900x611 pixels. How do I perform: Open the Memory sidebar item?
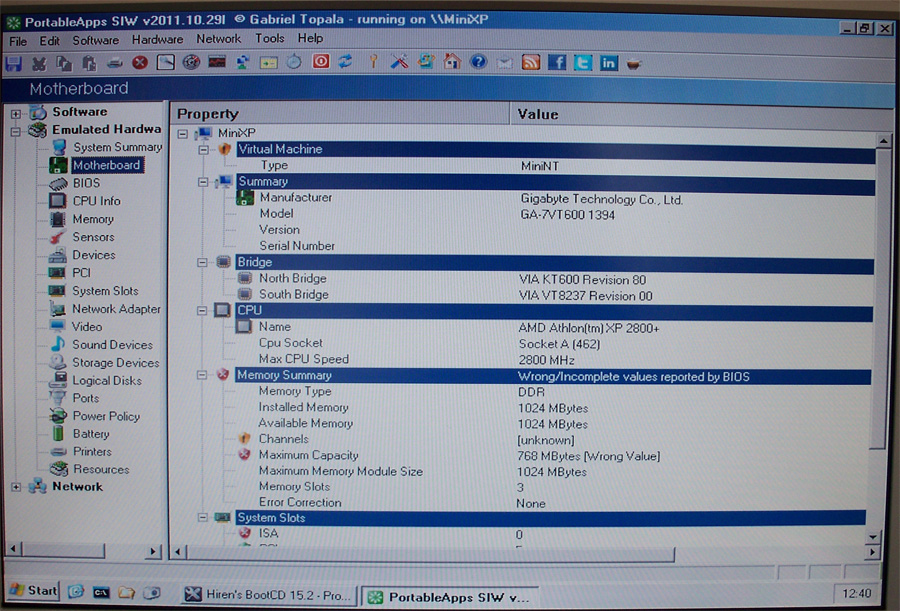pos(93,219)
